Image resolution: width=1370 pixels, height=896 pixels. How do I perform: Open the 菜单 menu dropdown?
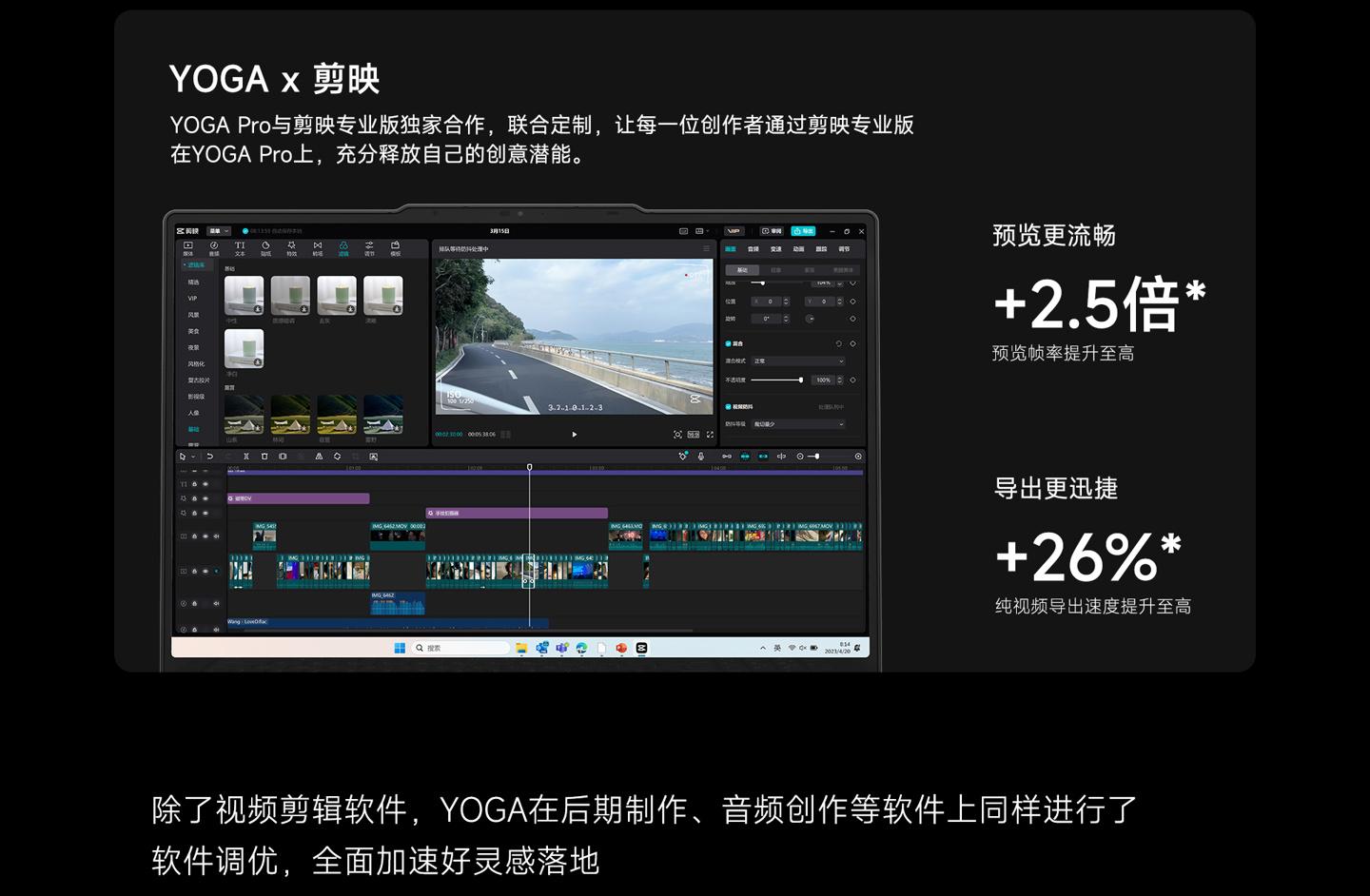pyautogui.click(x=219, y=231)
